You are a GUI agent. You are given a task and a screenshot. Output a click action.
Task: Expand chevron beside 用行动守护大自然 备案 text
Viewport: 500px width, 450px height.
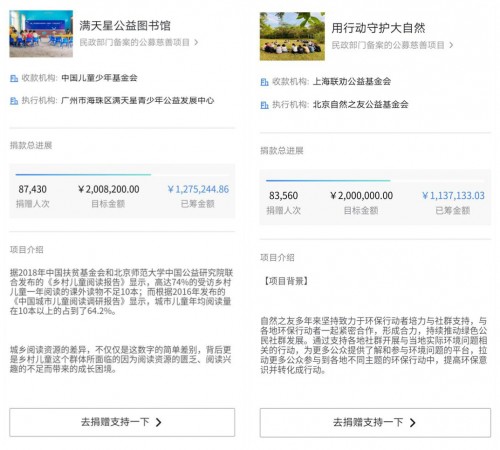click(x=451, y=45)
